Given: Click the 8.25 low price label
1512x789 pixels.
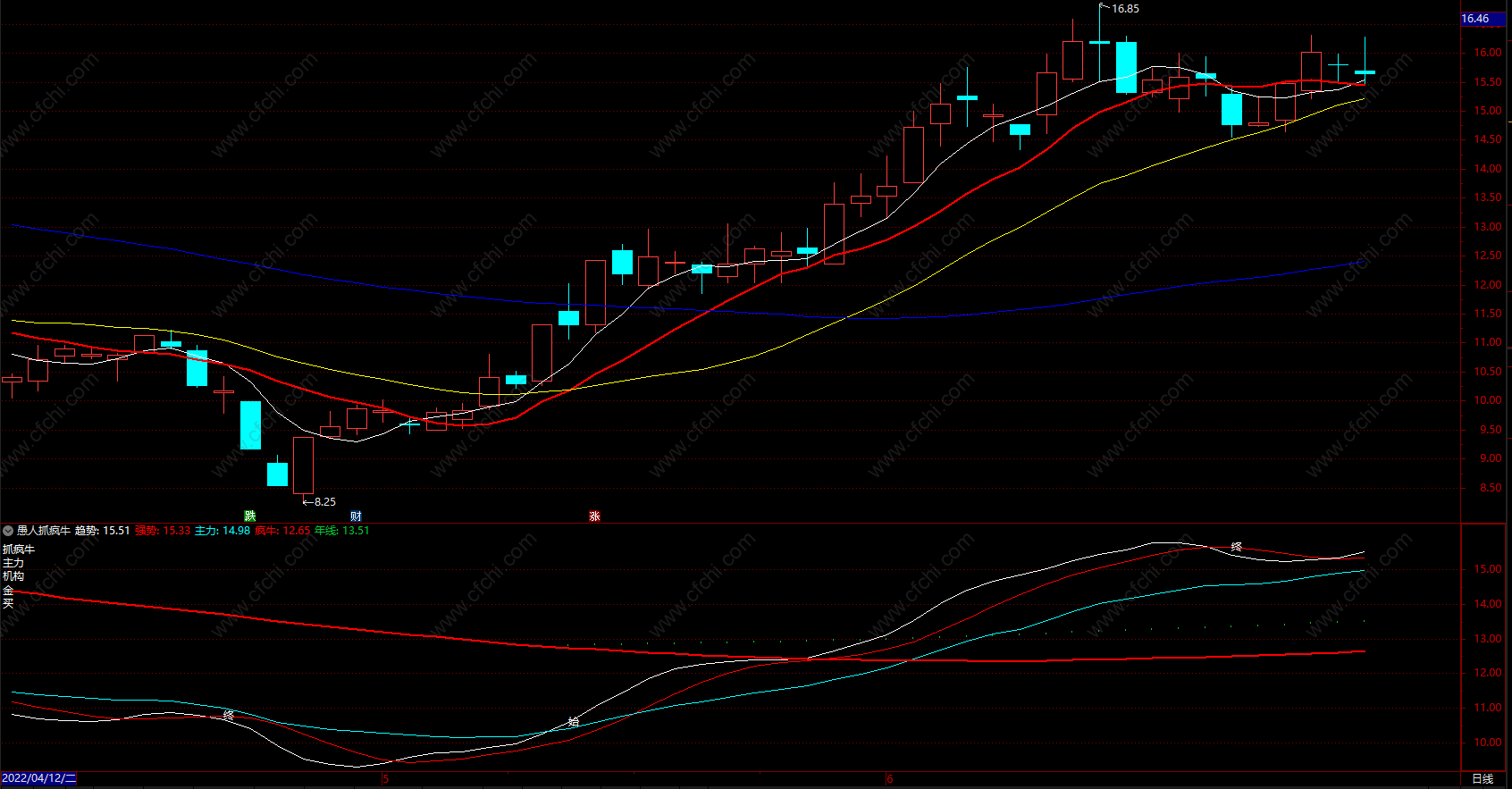Looking at the screenshot, I should click(324, 502).
